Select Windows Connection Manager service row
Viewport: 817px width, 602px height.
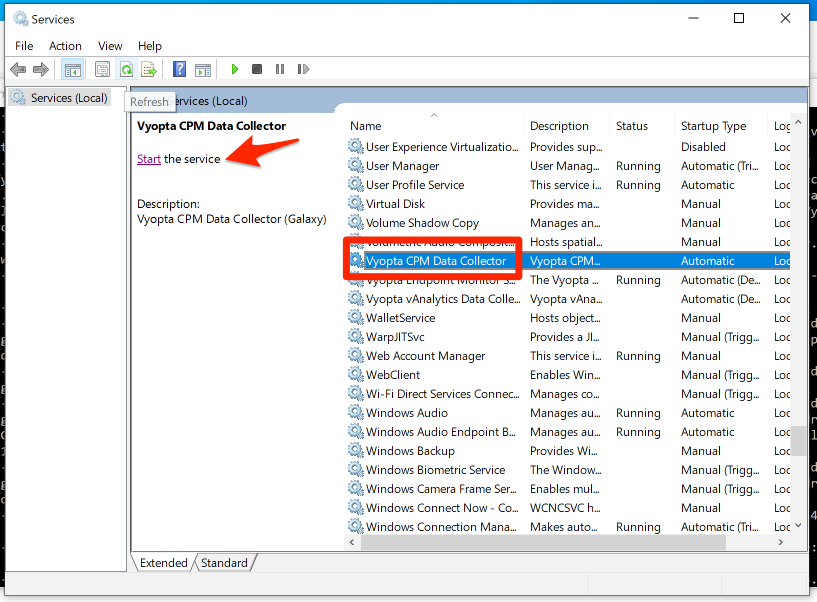point(568,526)
